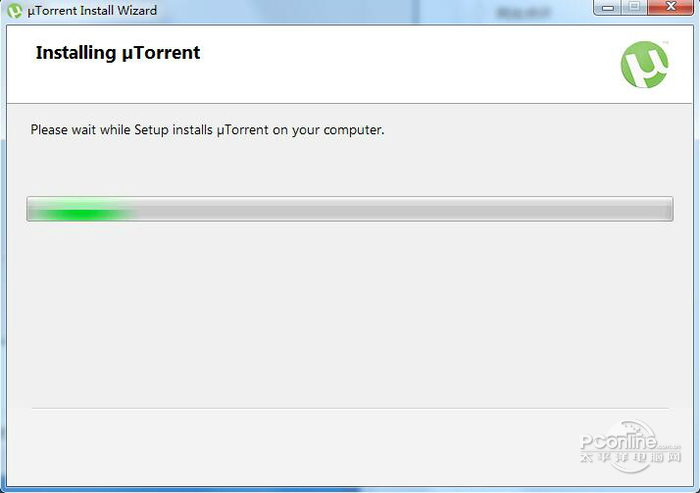This screenshot has width=700, height=493.
Task: Click the tiny trademark symbol beside the logo
Action: [666, 42]
